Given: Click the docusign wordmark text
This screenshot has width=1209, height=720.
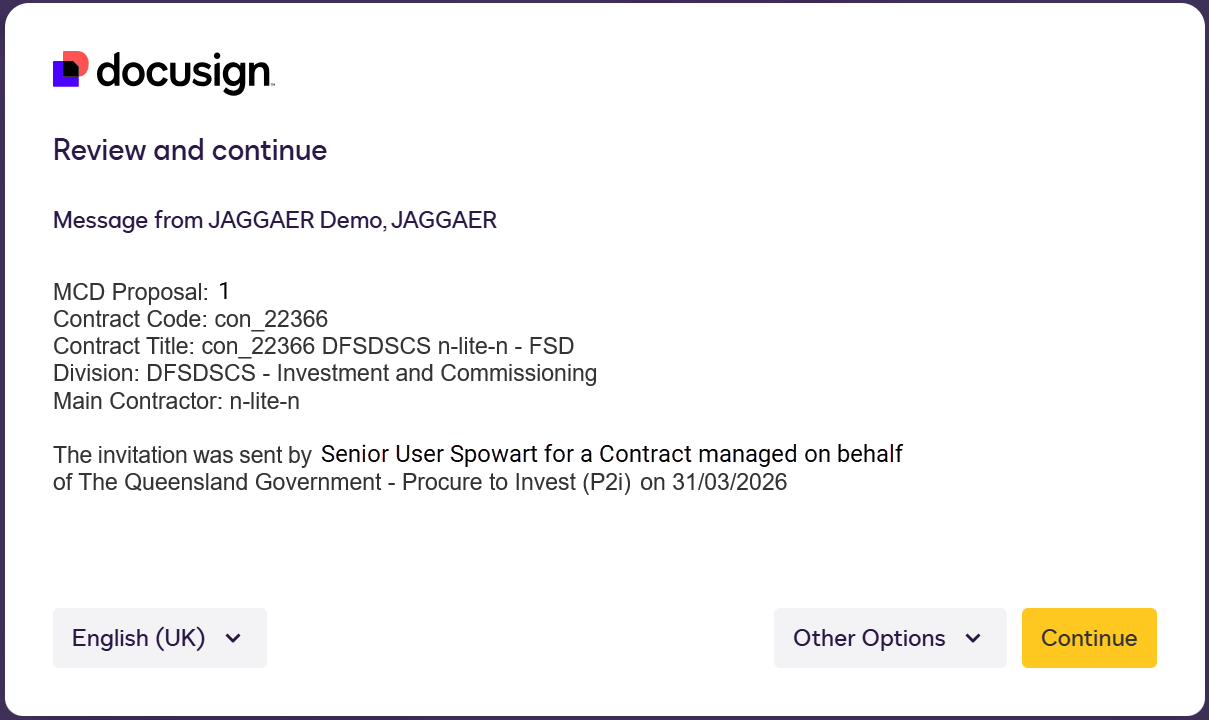Looking at the screenshot, I should tap(184, 72).
